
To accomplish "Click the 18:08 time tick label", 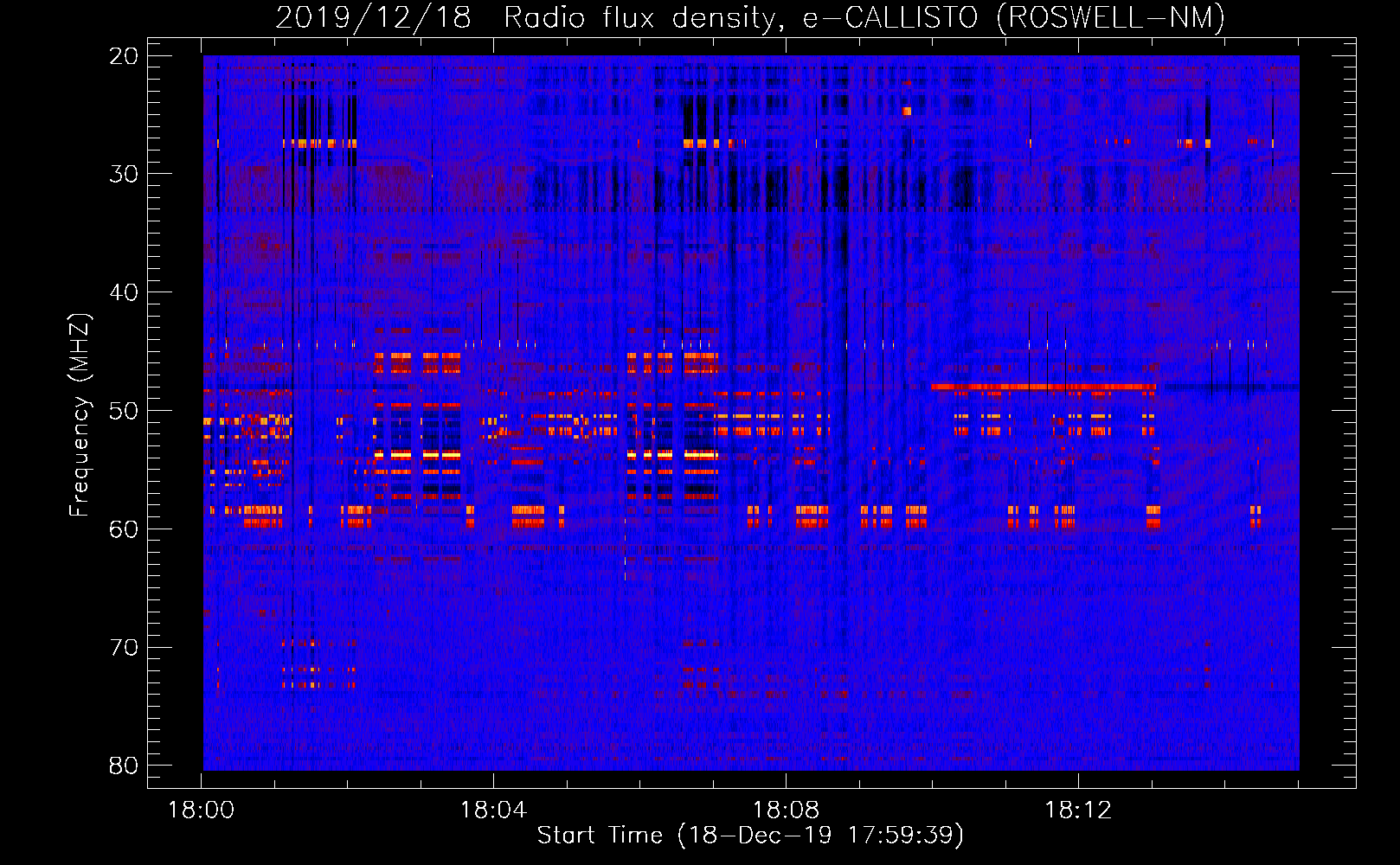I will 787,811.
